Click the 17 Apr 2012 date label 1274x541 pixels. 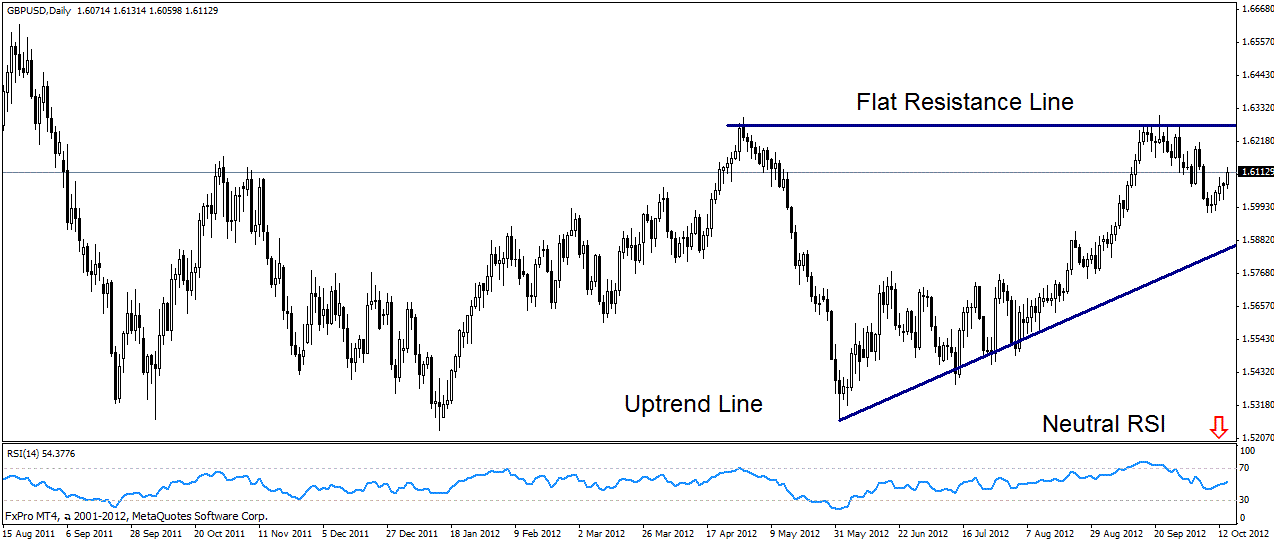(x=731, y=533)
